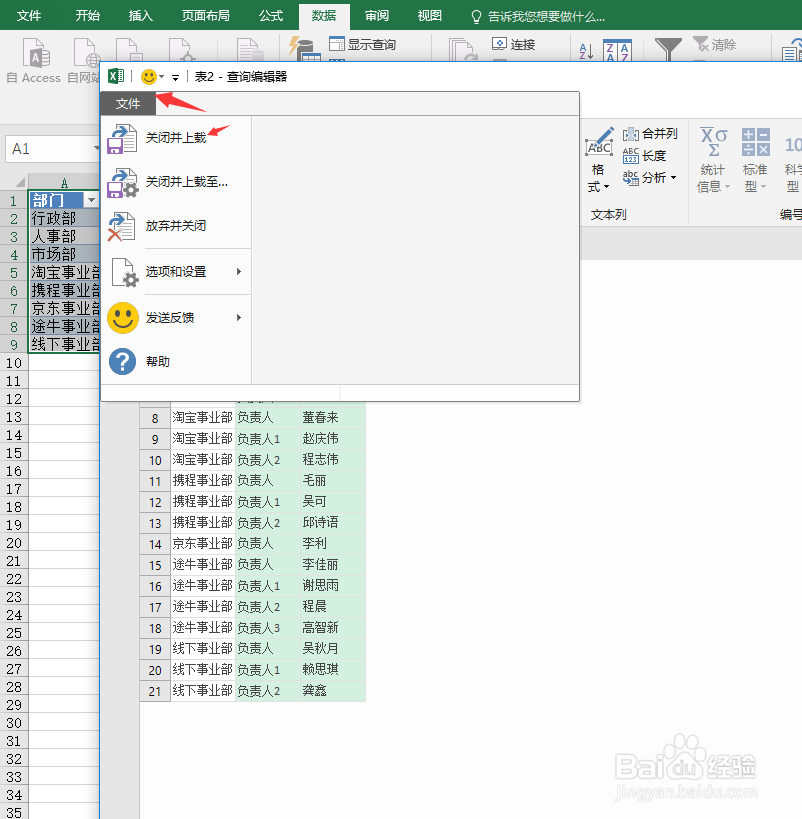Click the Show Queries icon in the Excel ribbon
This screenshot has width=802, height=819.
point(337,44)
